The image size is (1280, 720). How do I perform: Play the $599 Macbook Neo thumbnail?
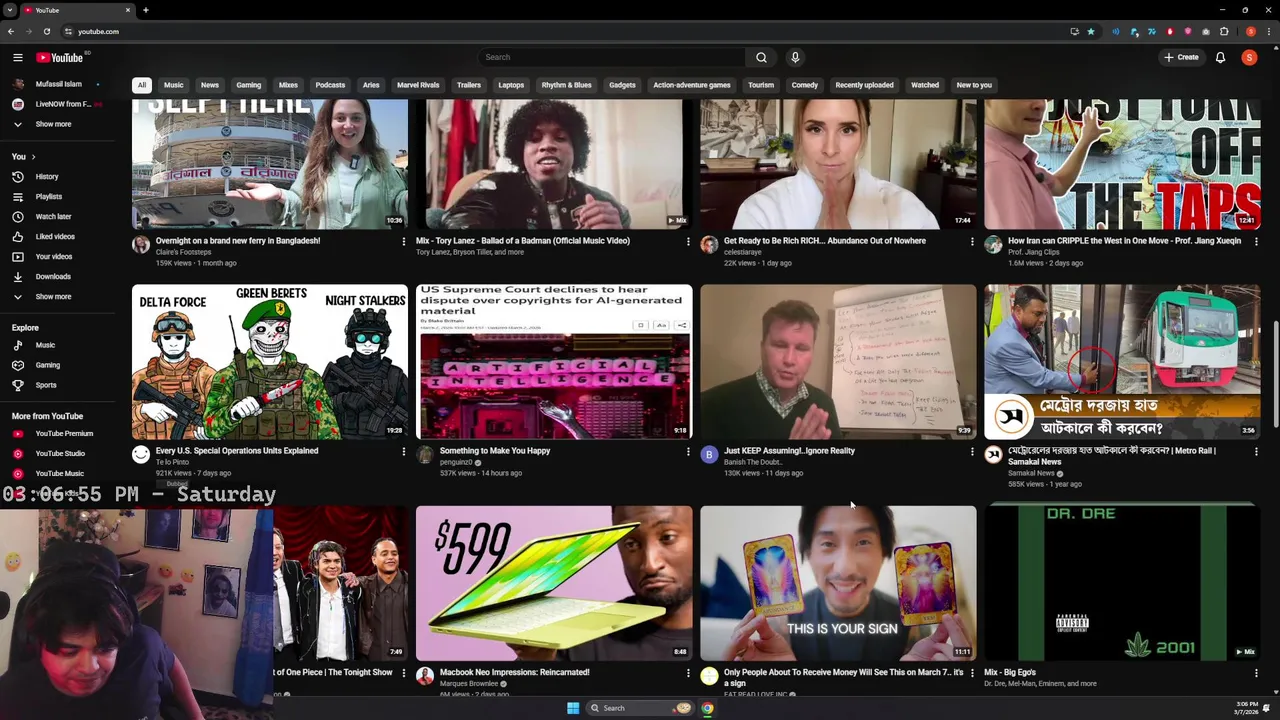click(x=554, y=583)
